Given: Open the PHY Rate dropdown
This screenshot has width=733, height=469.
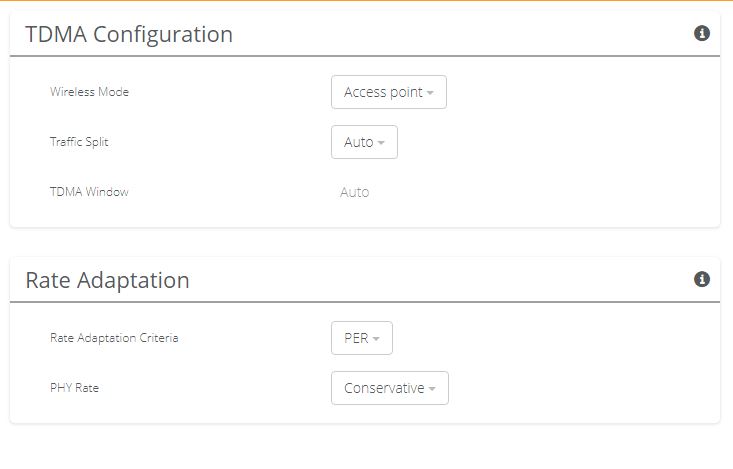Looking at the screenshot, I should pos(389,388).
